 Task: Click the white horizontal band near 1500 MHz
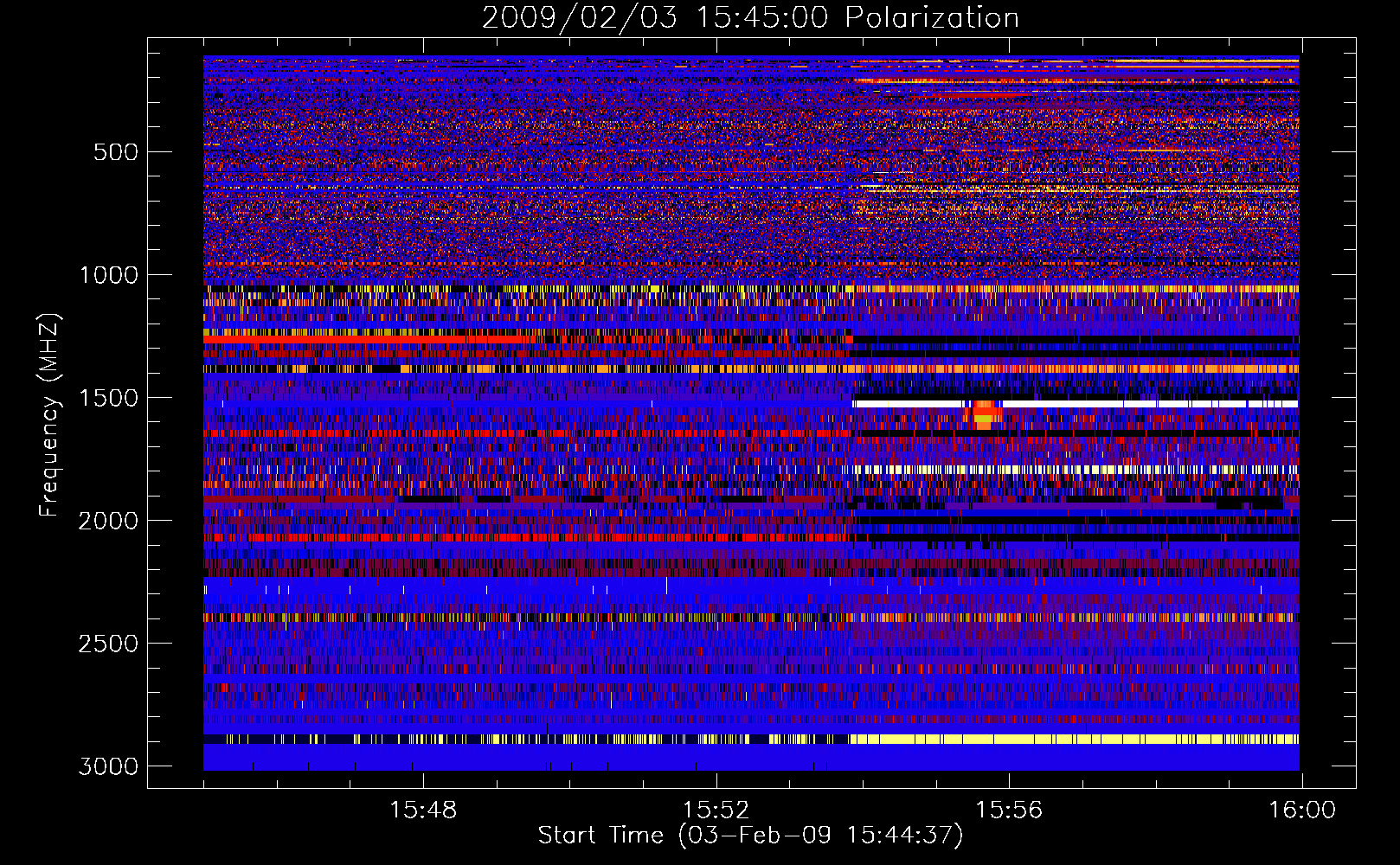1076,404
